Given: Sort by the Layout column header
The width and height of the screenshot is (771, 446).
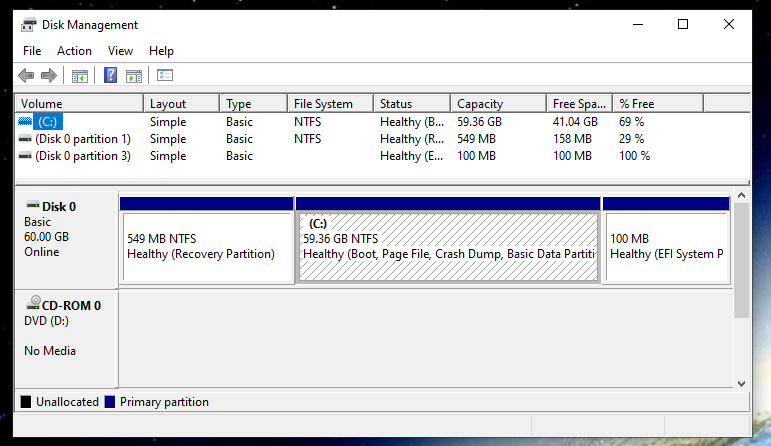Looking at the screenshot, I should pos(181,104).
